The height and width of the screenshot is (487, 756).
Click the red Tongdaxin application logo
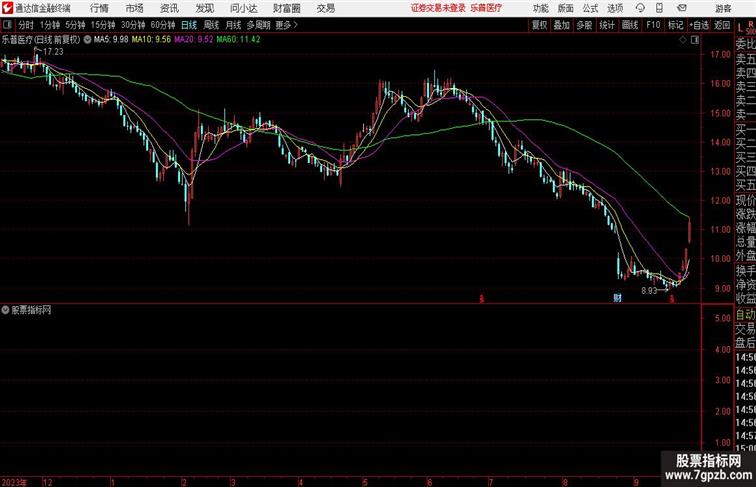(8, 8)
